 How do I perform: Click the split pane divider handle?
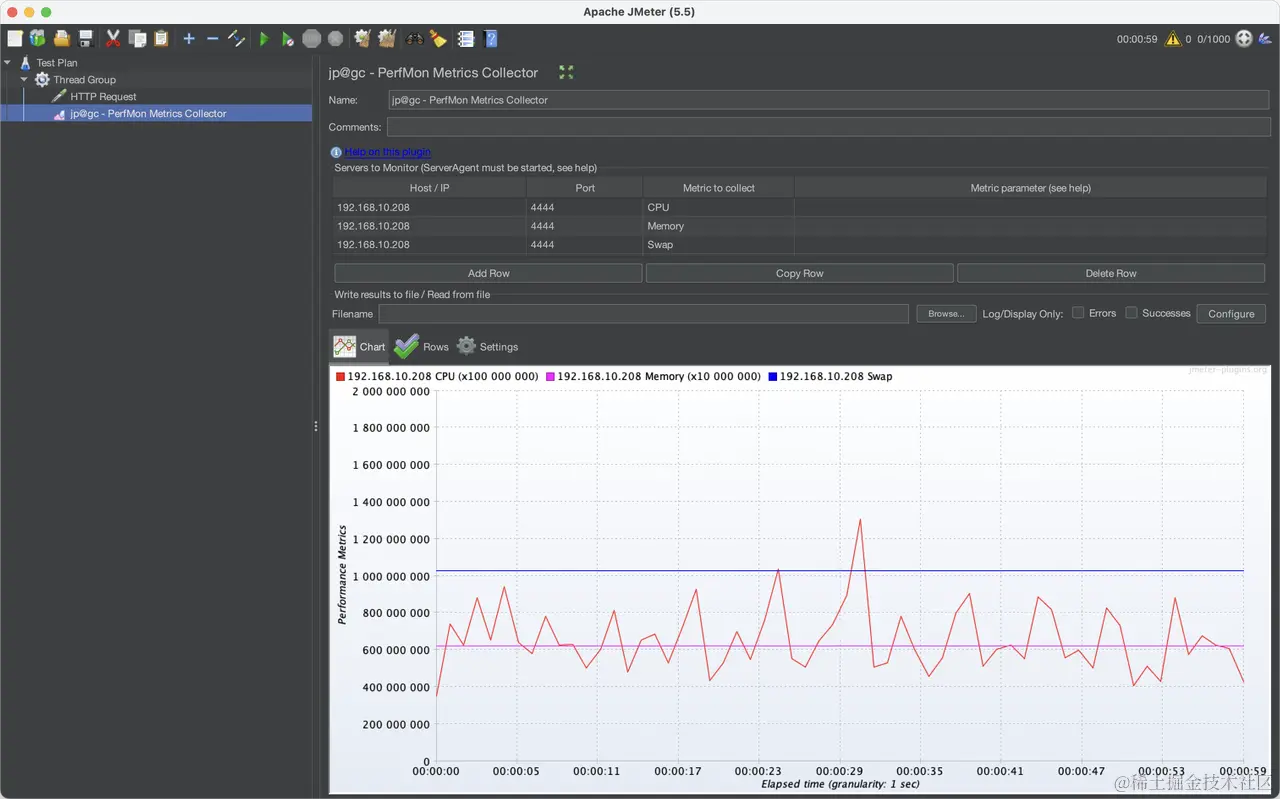click(316, 426)
